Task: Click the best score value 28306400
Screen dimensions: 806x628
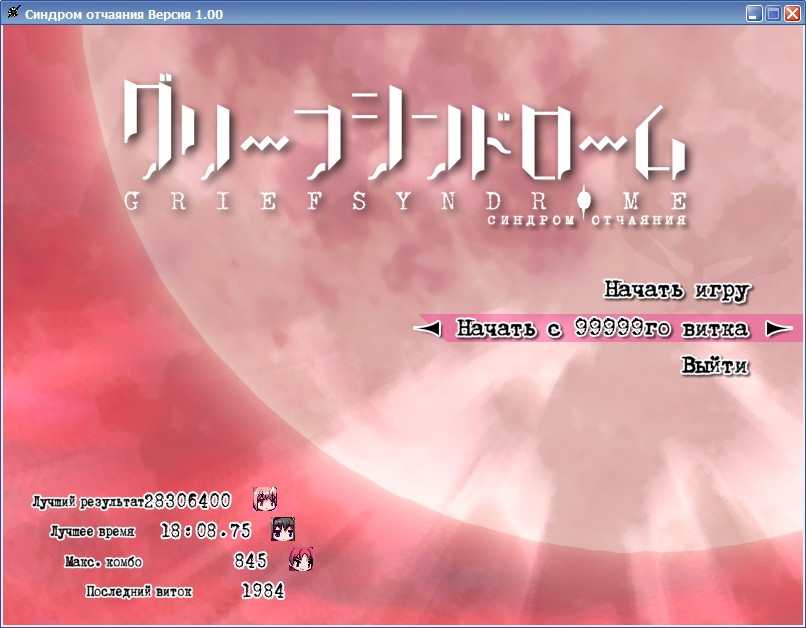Action: 188,501
